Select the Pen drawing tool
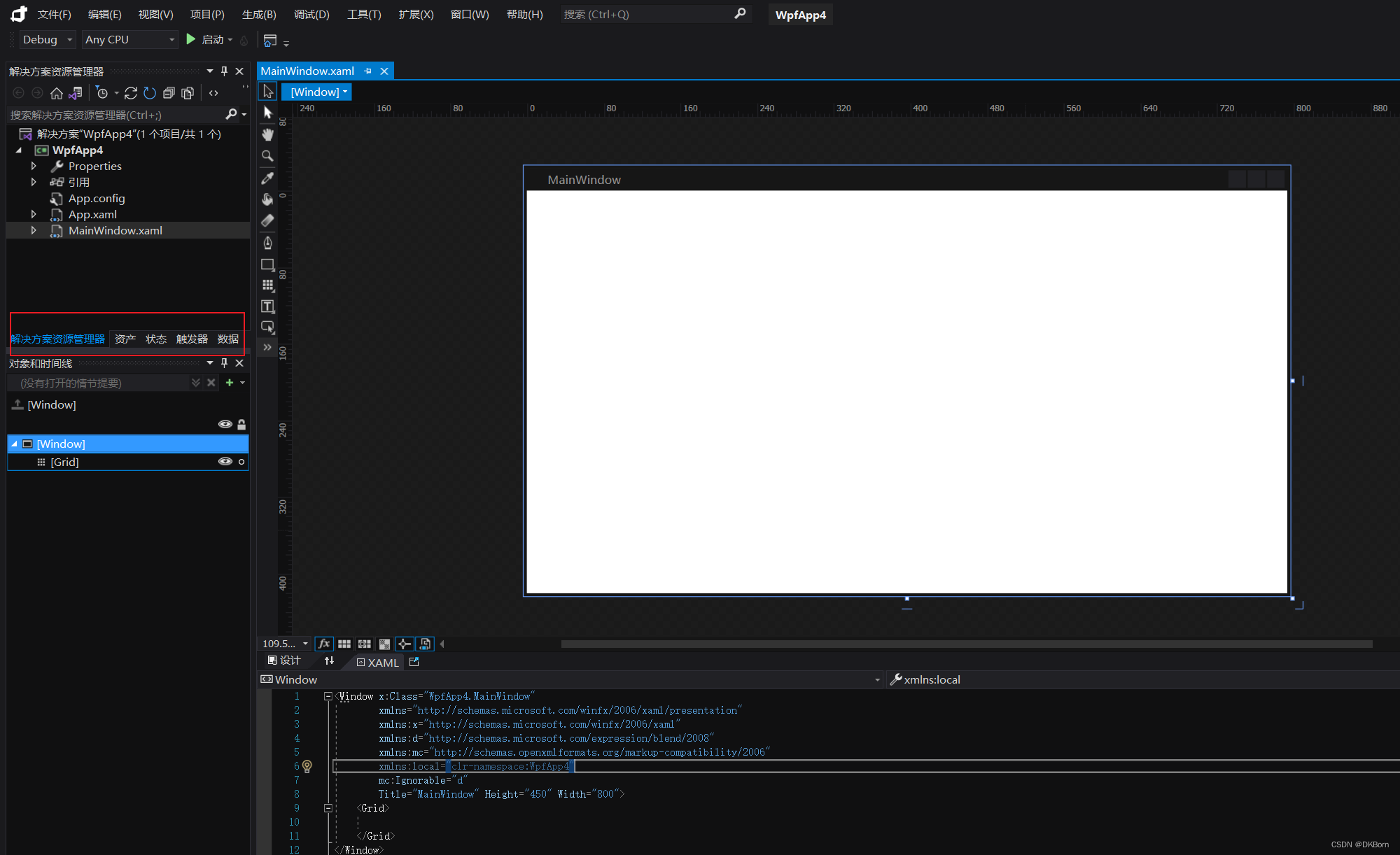 267,243
